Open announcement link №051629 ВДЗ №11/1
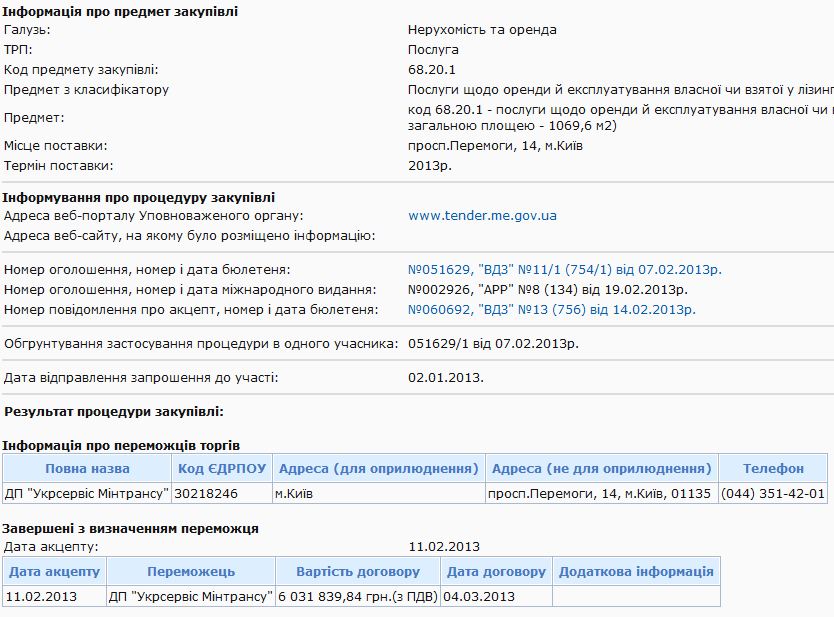The height and width of the screenshot is (617, 834). tap(564, 270)
